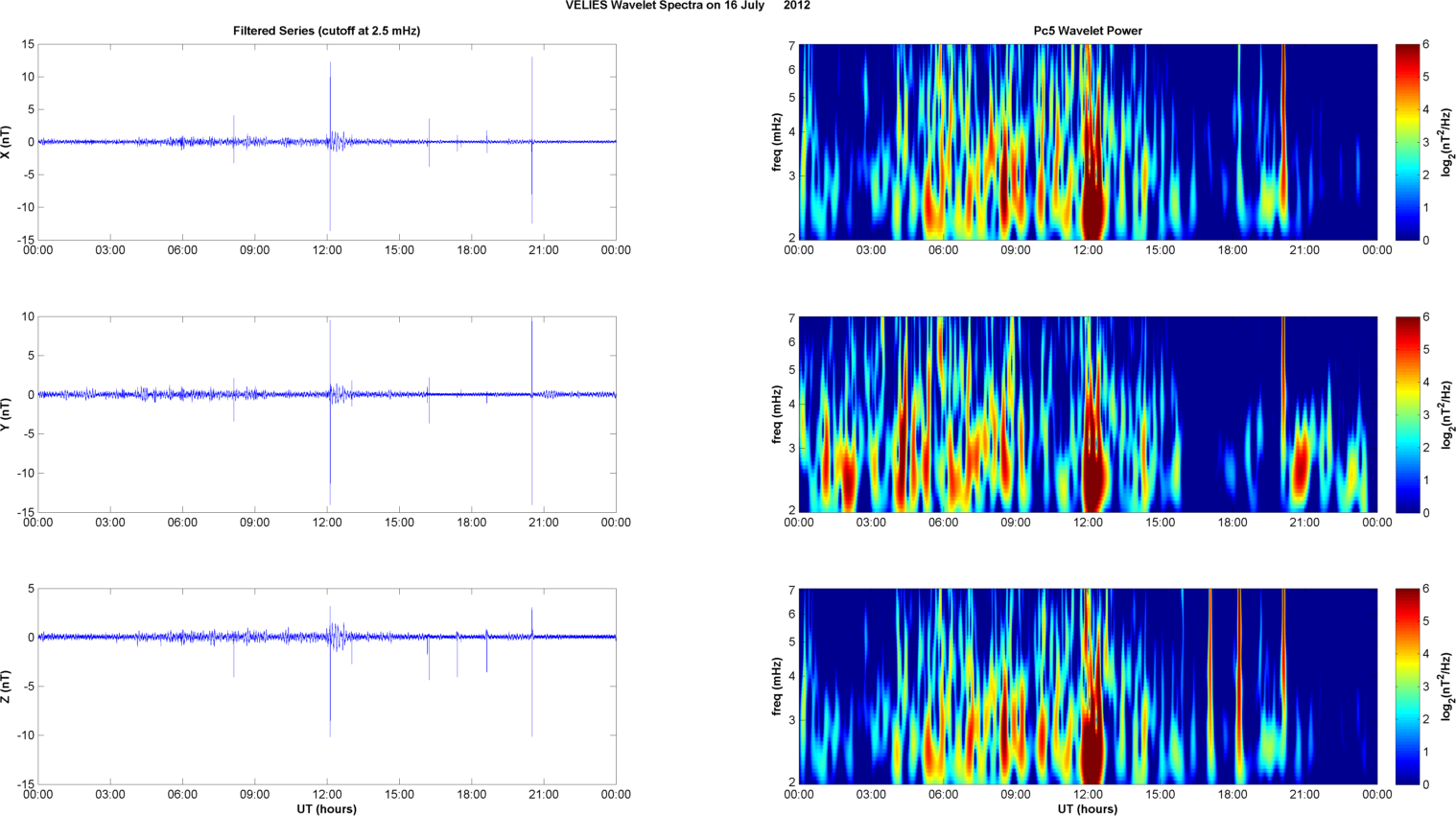Screen dimensions: 1456x816
Task: Click the year '2012' in the figure title
Action: coord(797,6)
